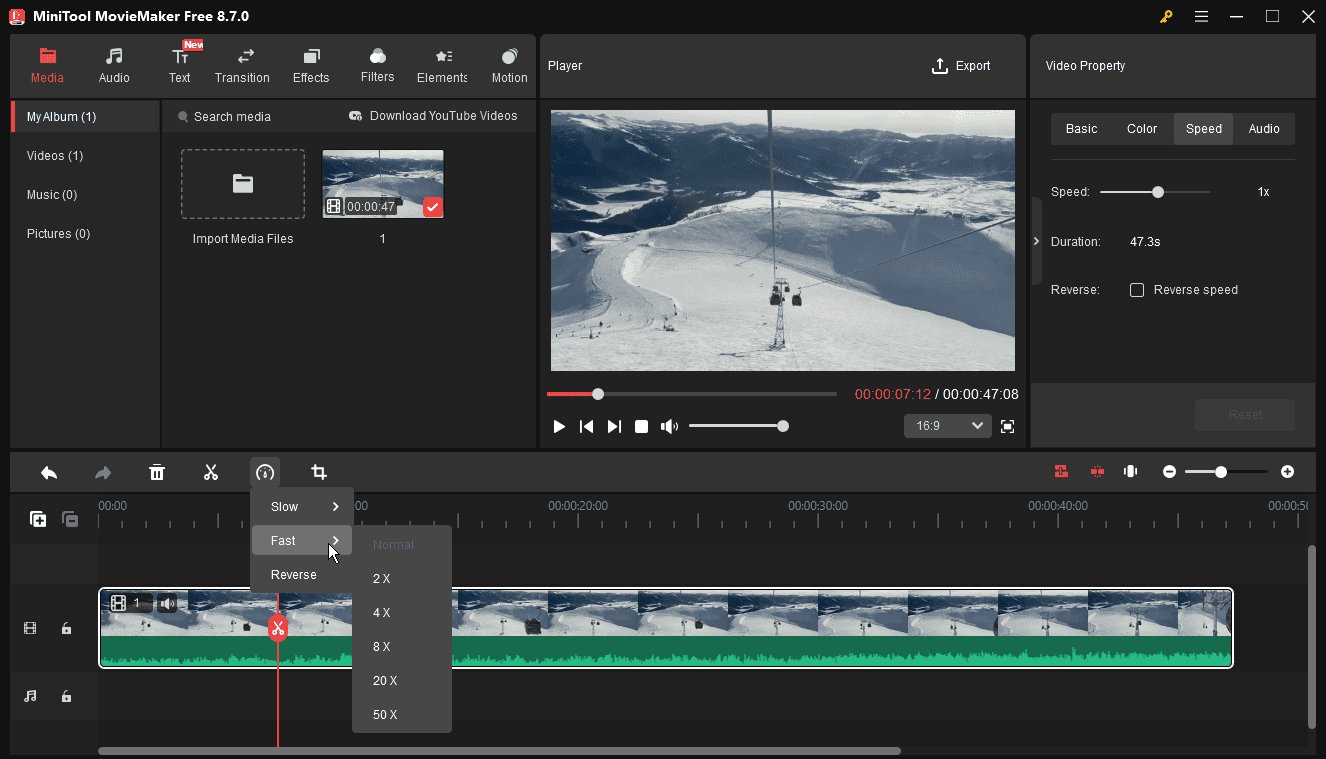Click the red scissors on playhead

(x=278, y=628)
